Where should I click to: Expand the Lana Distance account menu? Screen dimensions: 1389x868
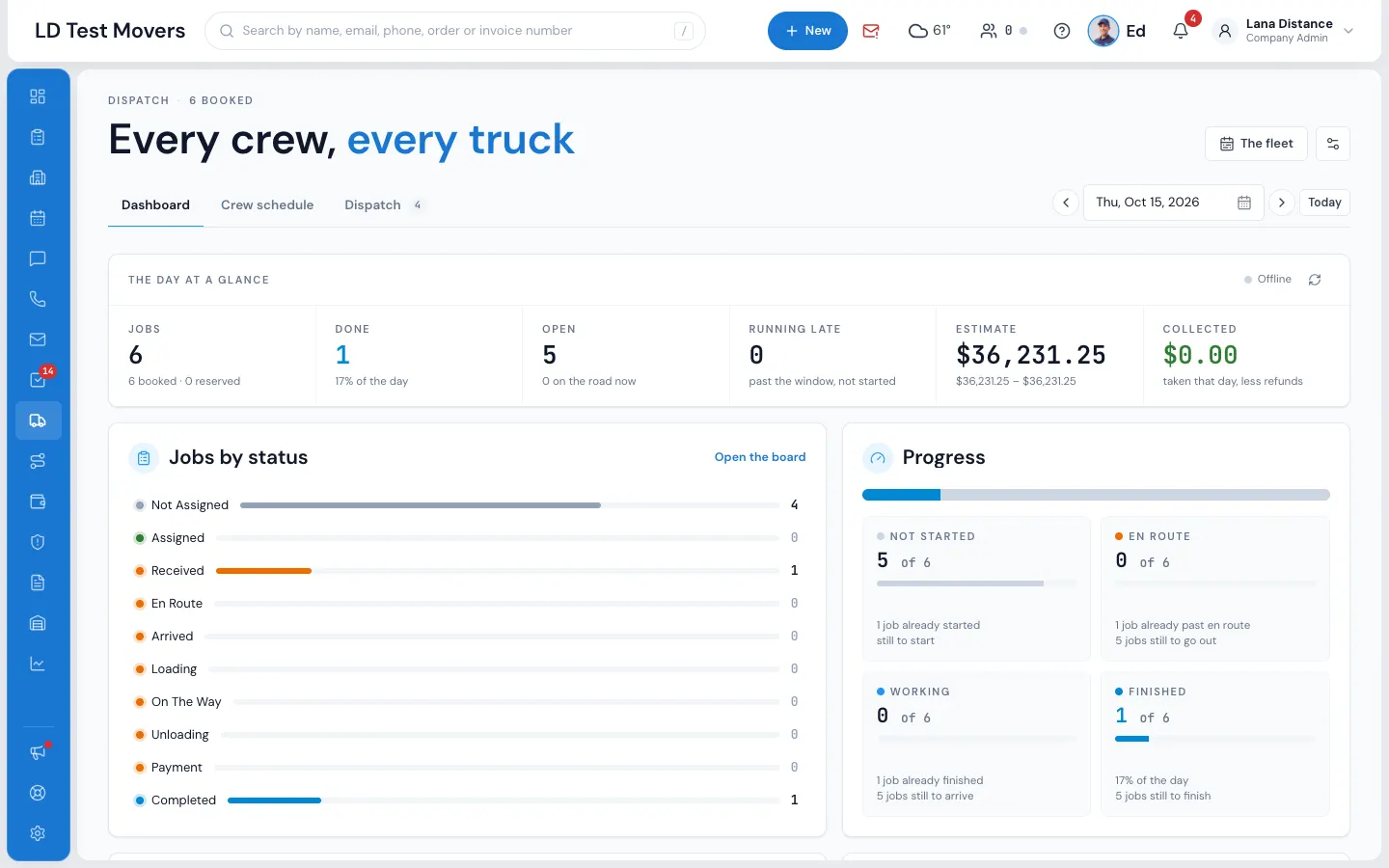[1284, 31]
